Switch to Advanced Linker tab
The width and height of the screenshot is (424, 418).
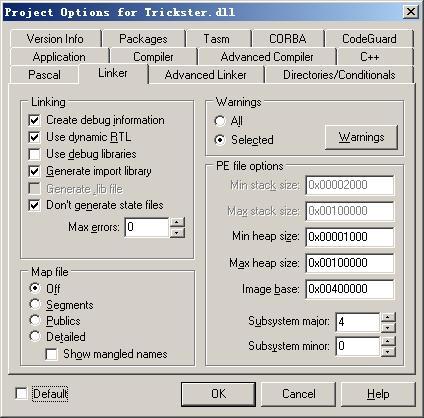click(206, 75)
